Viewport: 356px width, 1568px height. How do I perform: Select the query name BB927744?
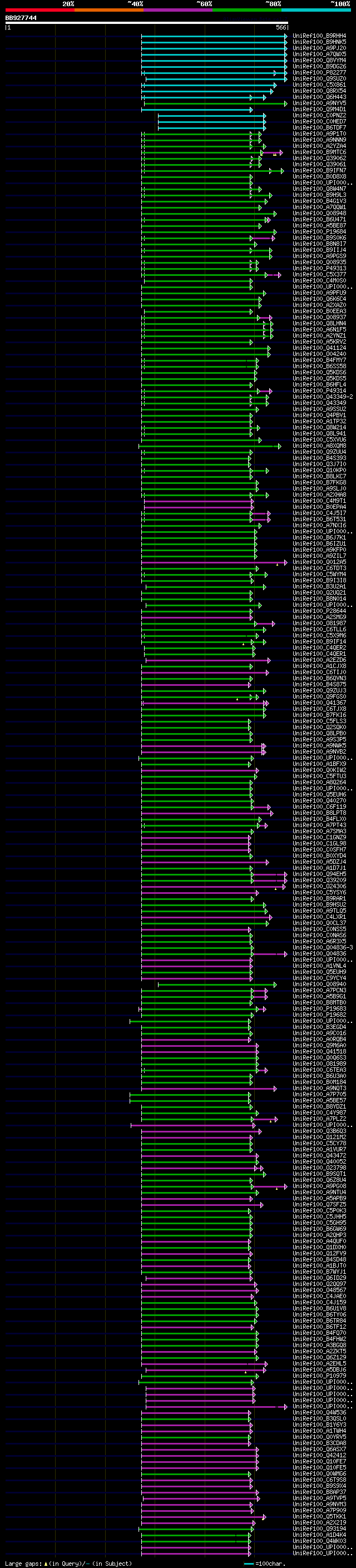point(21,18)
